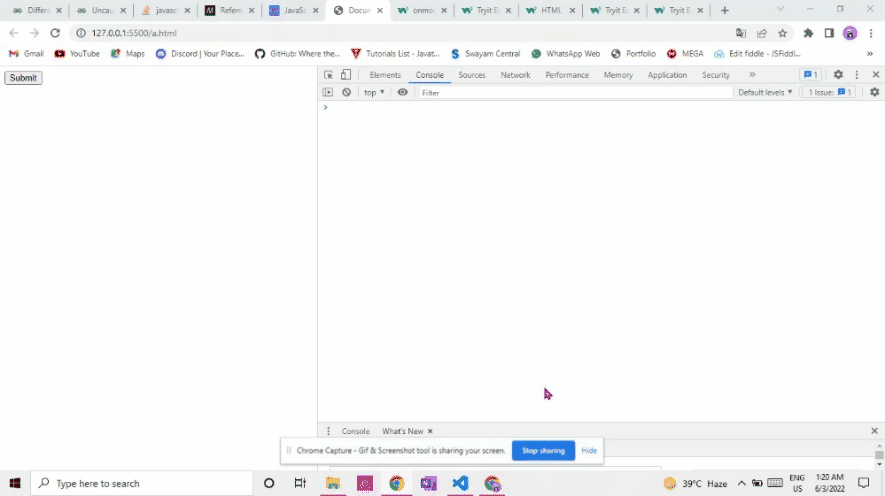Viewport: 885px width, 496px height.
Task: Open the WhatsApp Web bookmark
Action: coord(566,54)
